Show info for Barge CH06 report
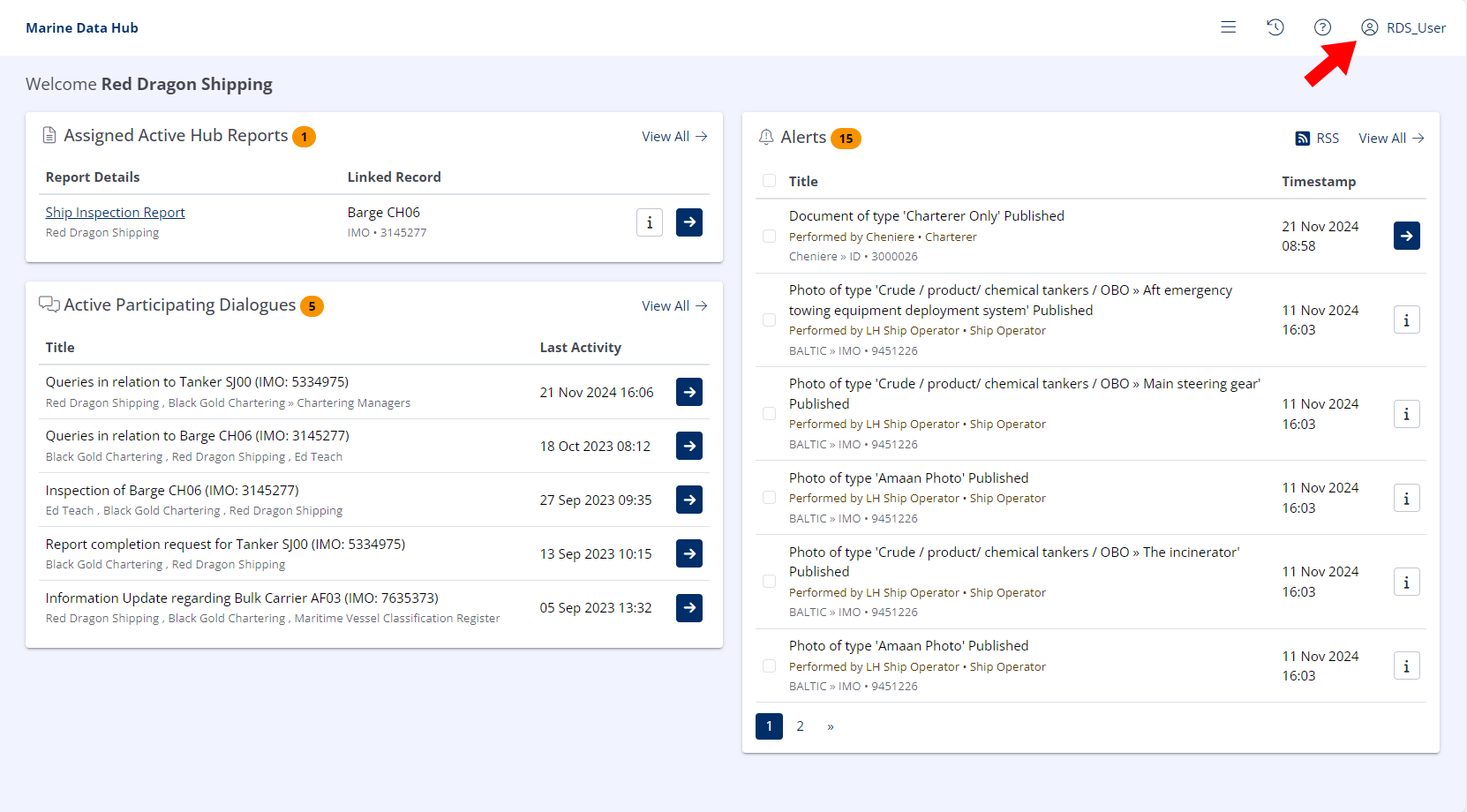This screenshot has height=812, width=1467. 650,222
